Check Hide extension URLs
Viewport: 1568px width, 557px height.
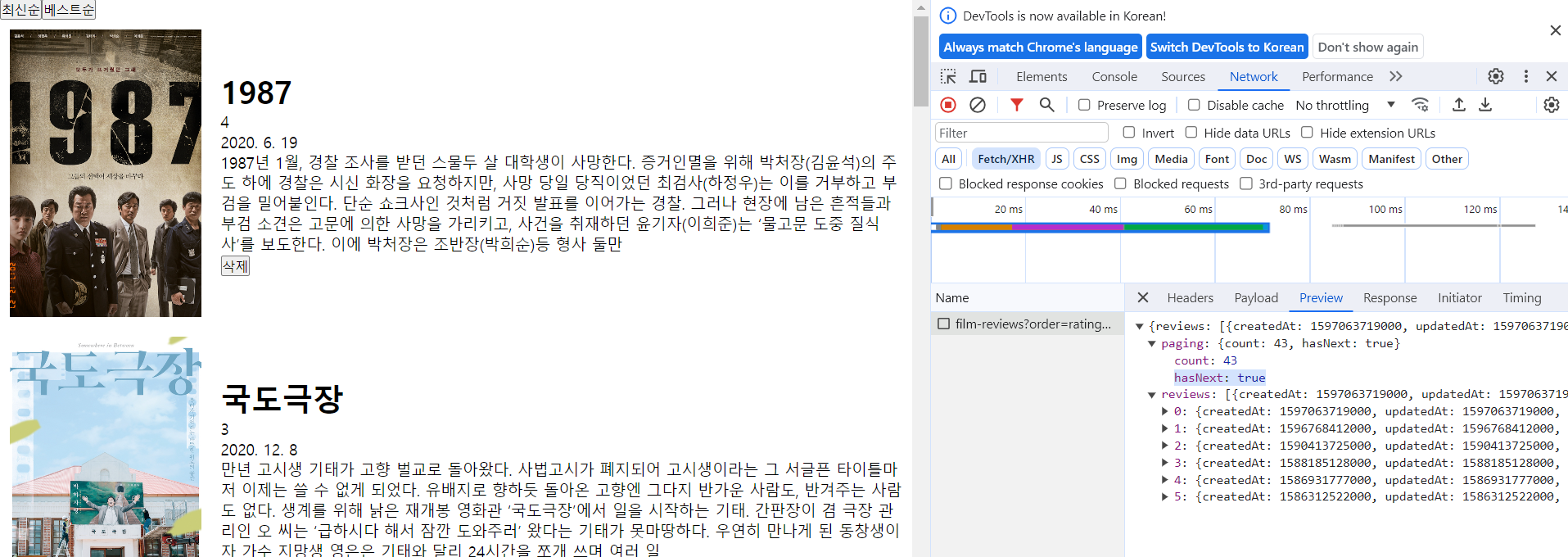pos(1307,132)
